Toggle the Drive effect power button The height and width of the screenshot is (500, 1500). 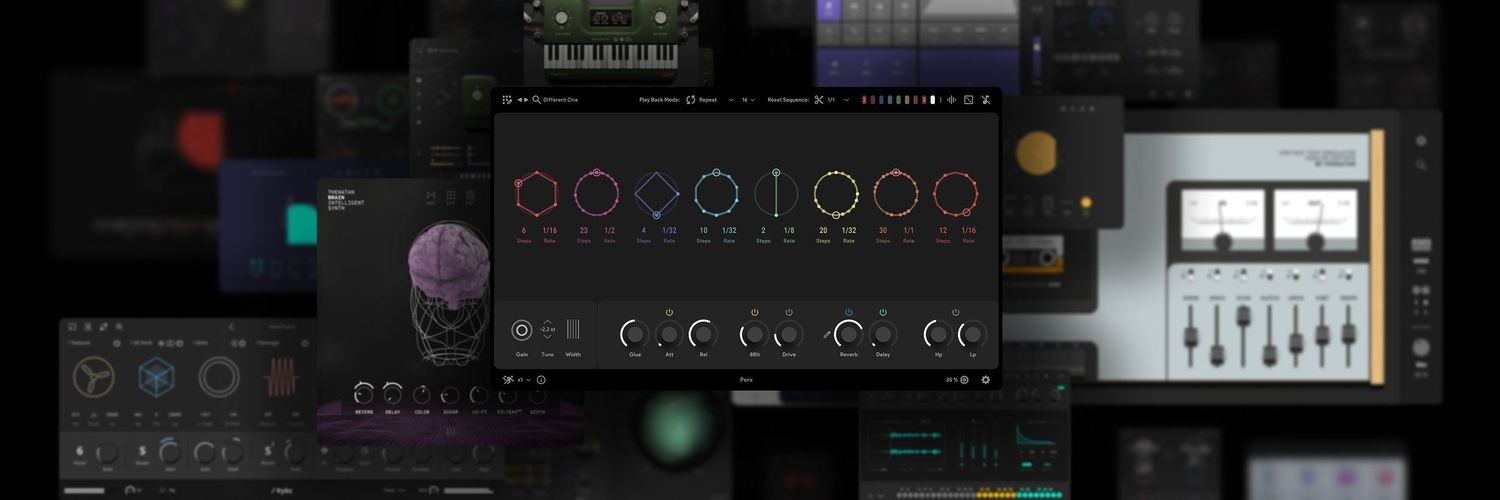click(789, 313)
